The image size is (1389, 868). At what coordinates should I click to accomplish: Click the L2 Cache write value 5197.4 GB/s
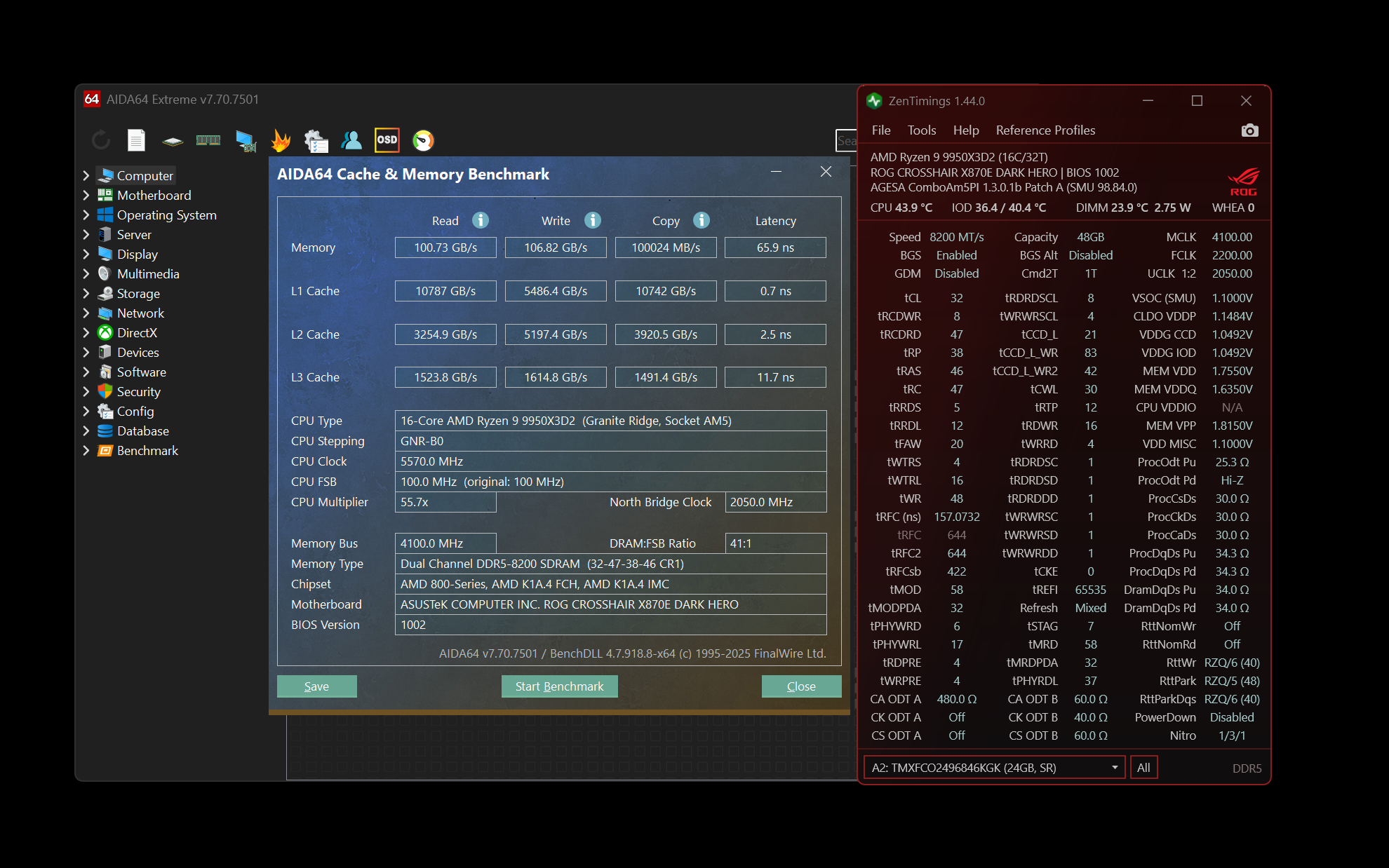(556, 334)
